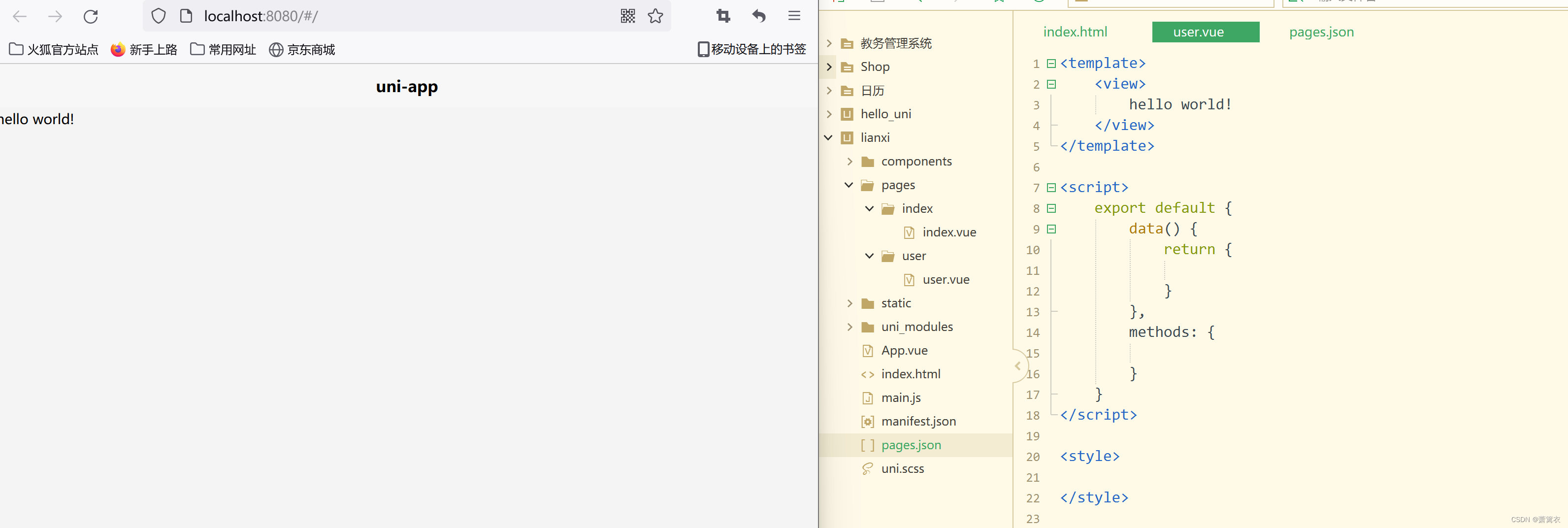Expand the static folder

(x=849, y=303)
